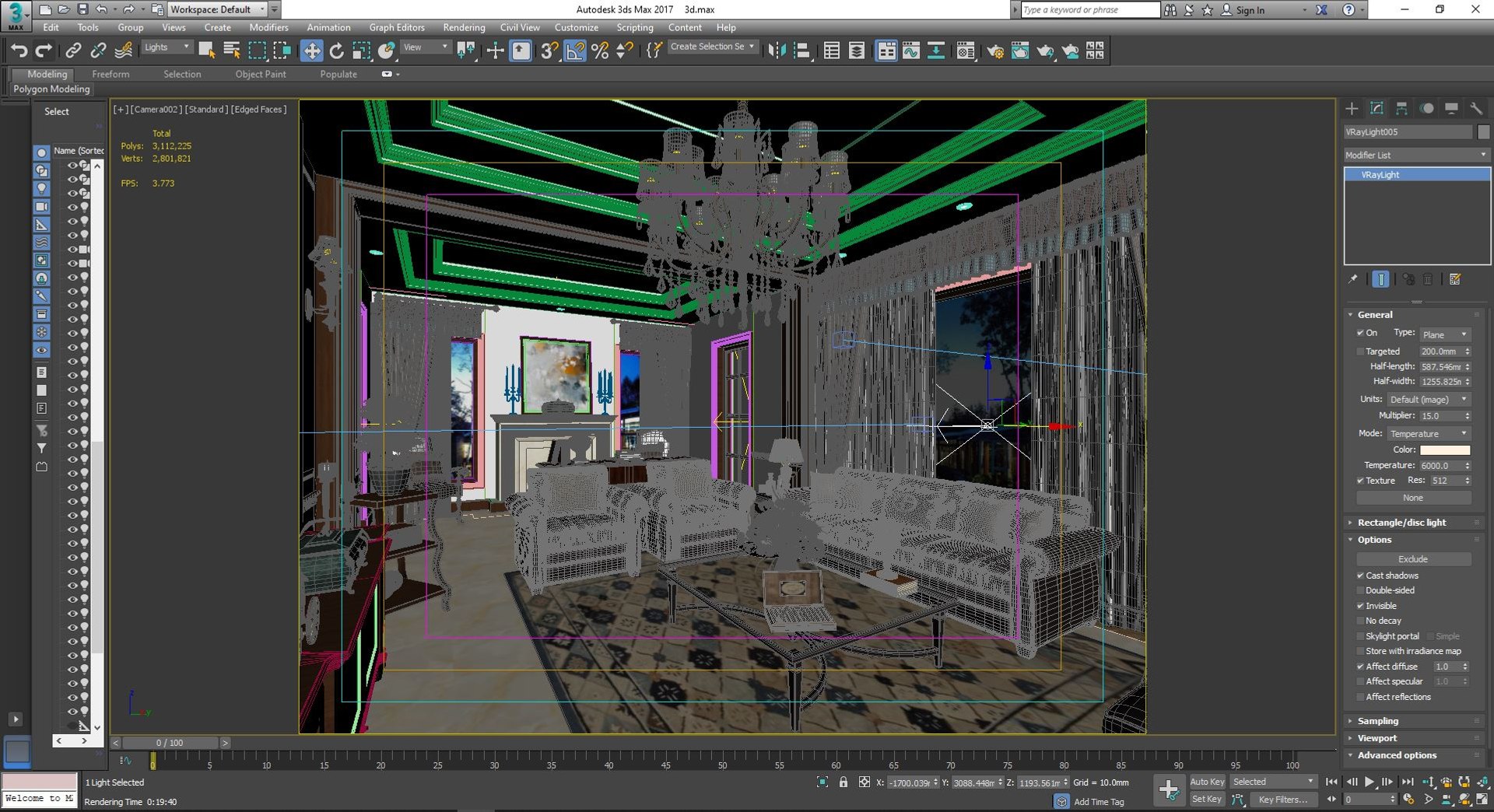Enable No decay option
The width and height of the screenshot is (1494, 812).
click(x=1360, y=621)
